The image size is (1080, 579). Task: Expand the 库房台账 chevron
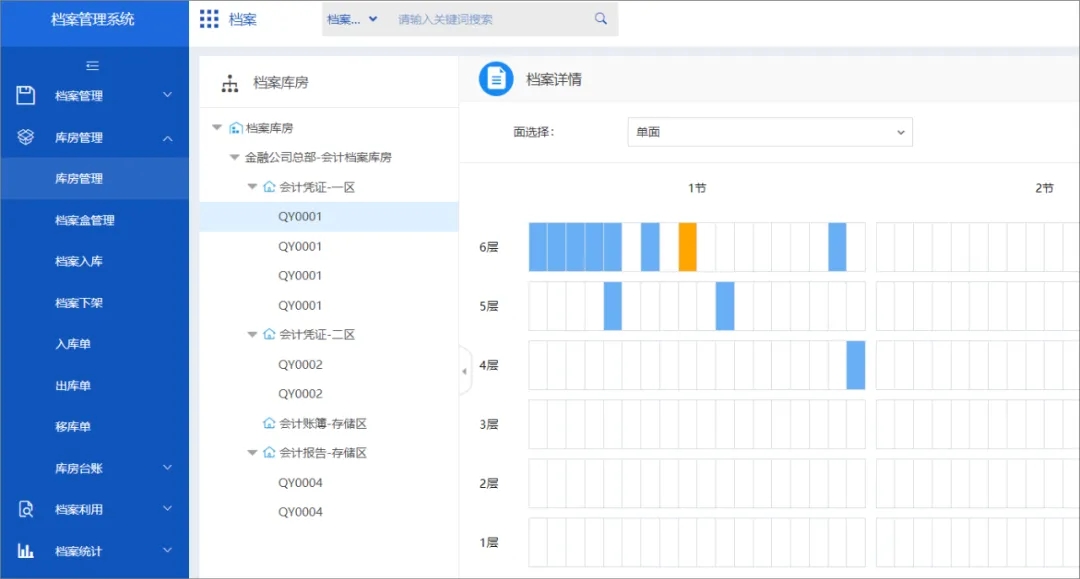[x=167, y=467]
